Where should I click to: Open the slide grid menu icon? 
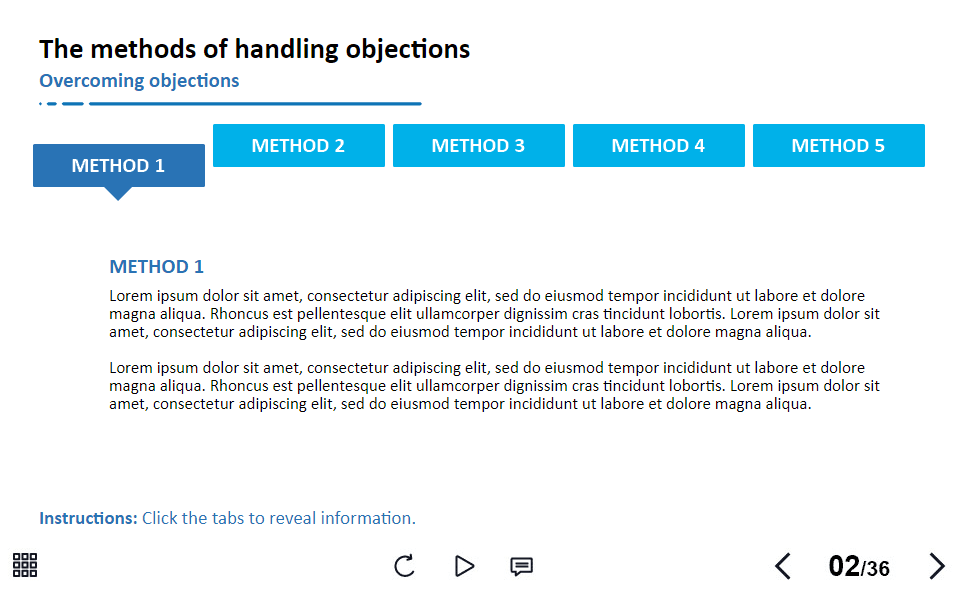(25, 565)
